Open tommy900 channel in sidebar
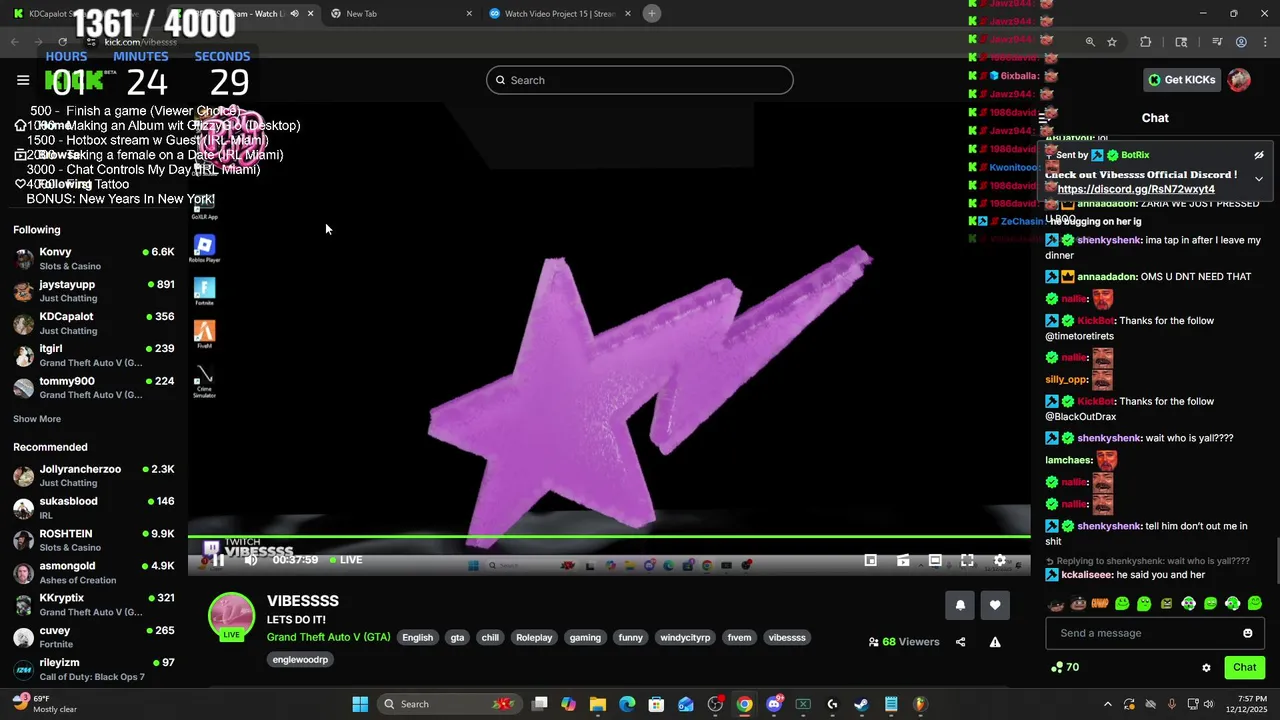 click(x=94, y=387)
